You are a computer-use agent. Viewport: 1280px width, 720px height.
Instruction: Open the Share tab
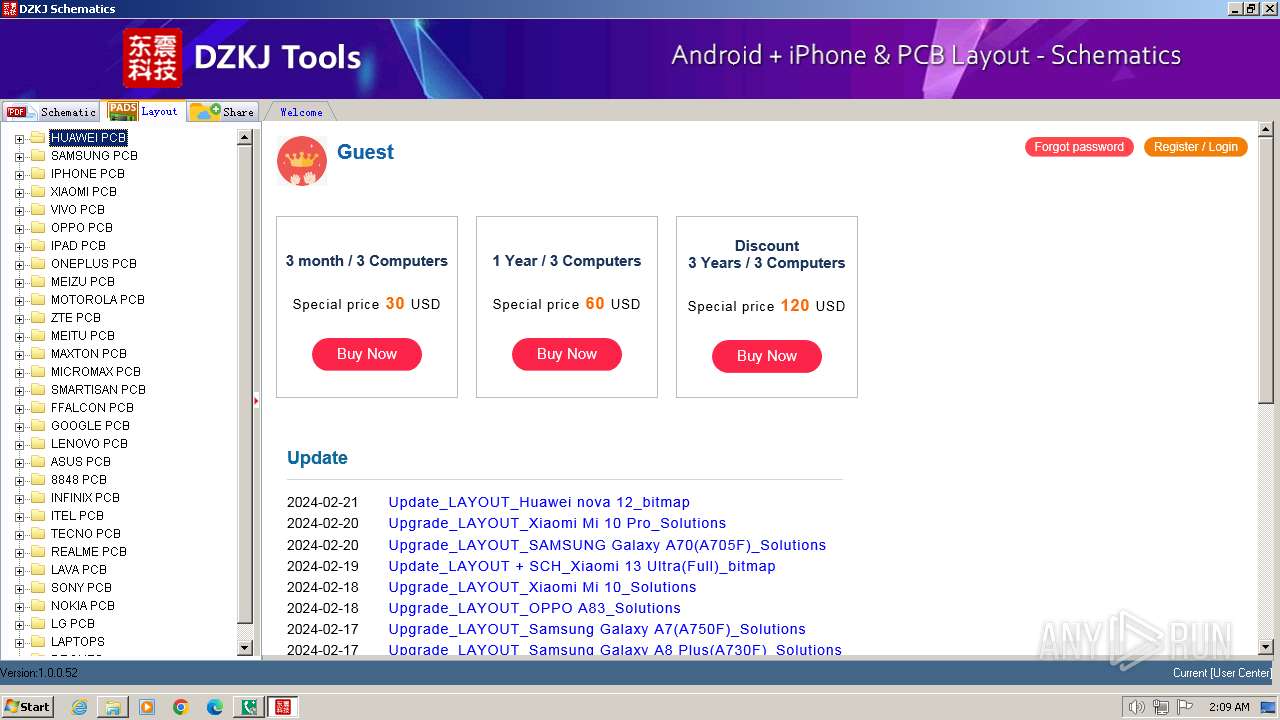pos(222,112)
